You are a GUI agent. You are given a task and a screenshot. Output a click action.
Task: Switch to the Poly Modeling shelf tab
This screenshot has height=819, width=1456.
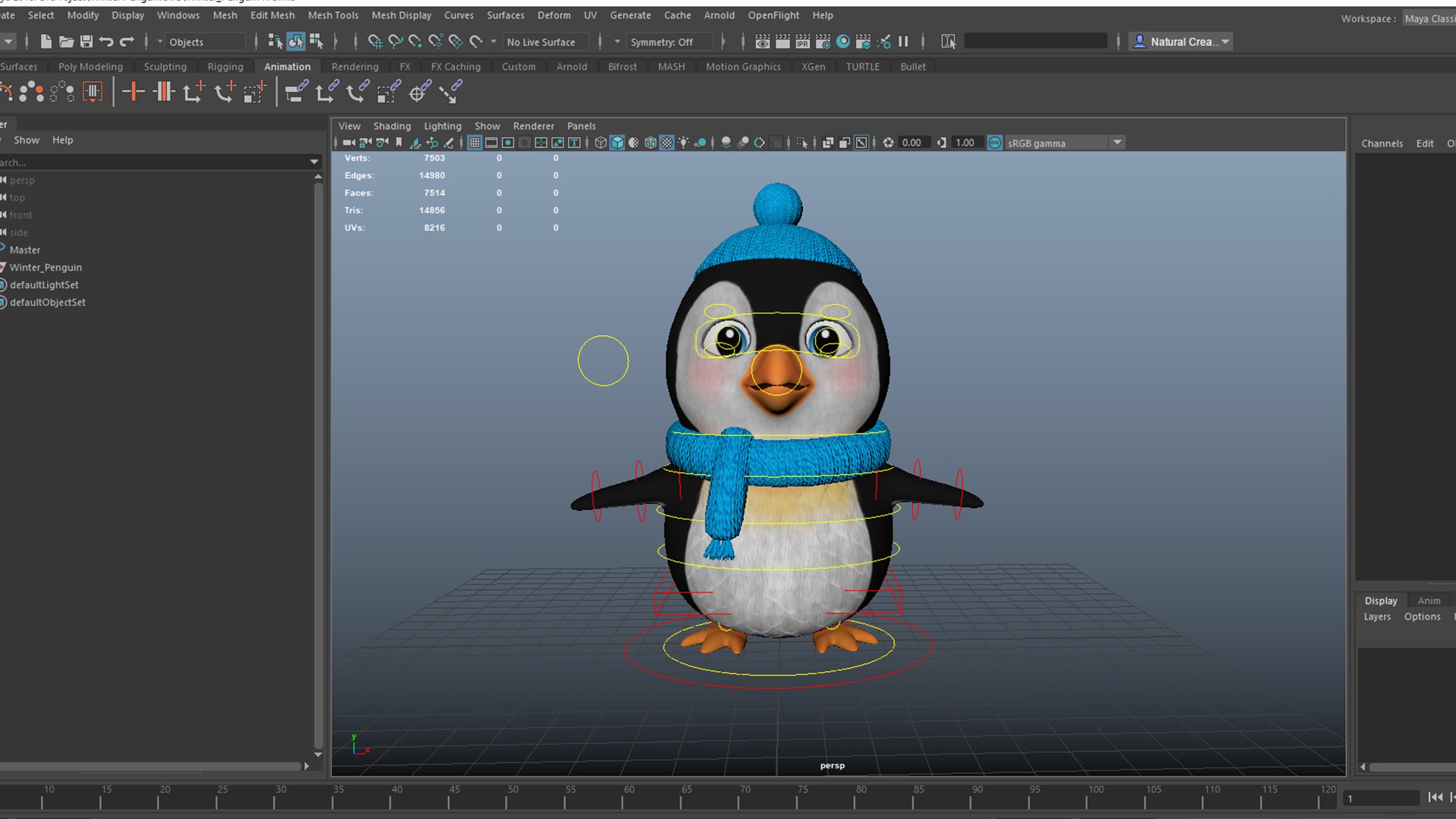(90, 67)
